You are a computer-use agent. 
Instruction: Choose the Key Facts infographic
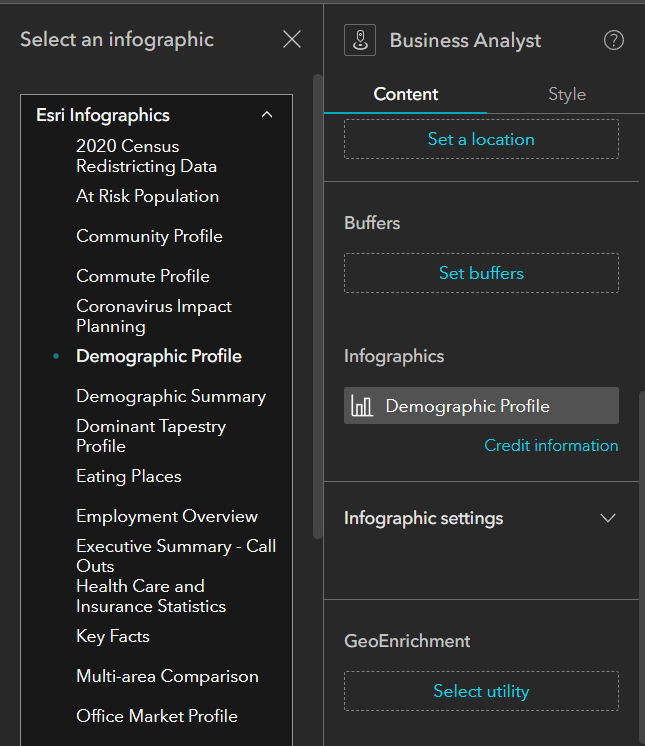[x=112, y=636]
